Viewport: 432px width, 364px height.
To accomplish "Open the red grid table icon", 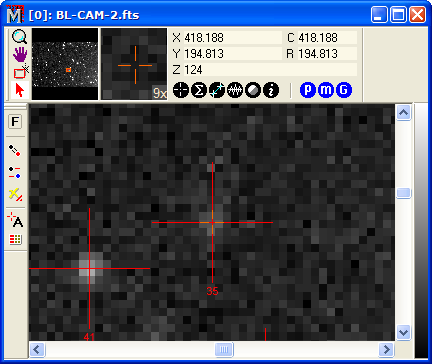I will [x=15, y=239].
